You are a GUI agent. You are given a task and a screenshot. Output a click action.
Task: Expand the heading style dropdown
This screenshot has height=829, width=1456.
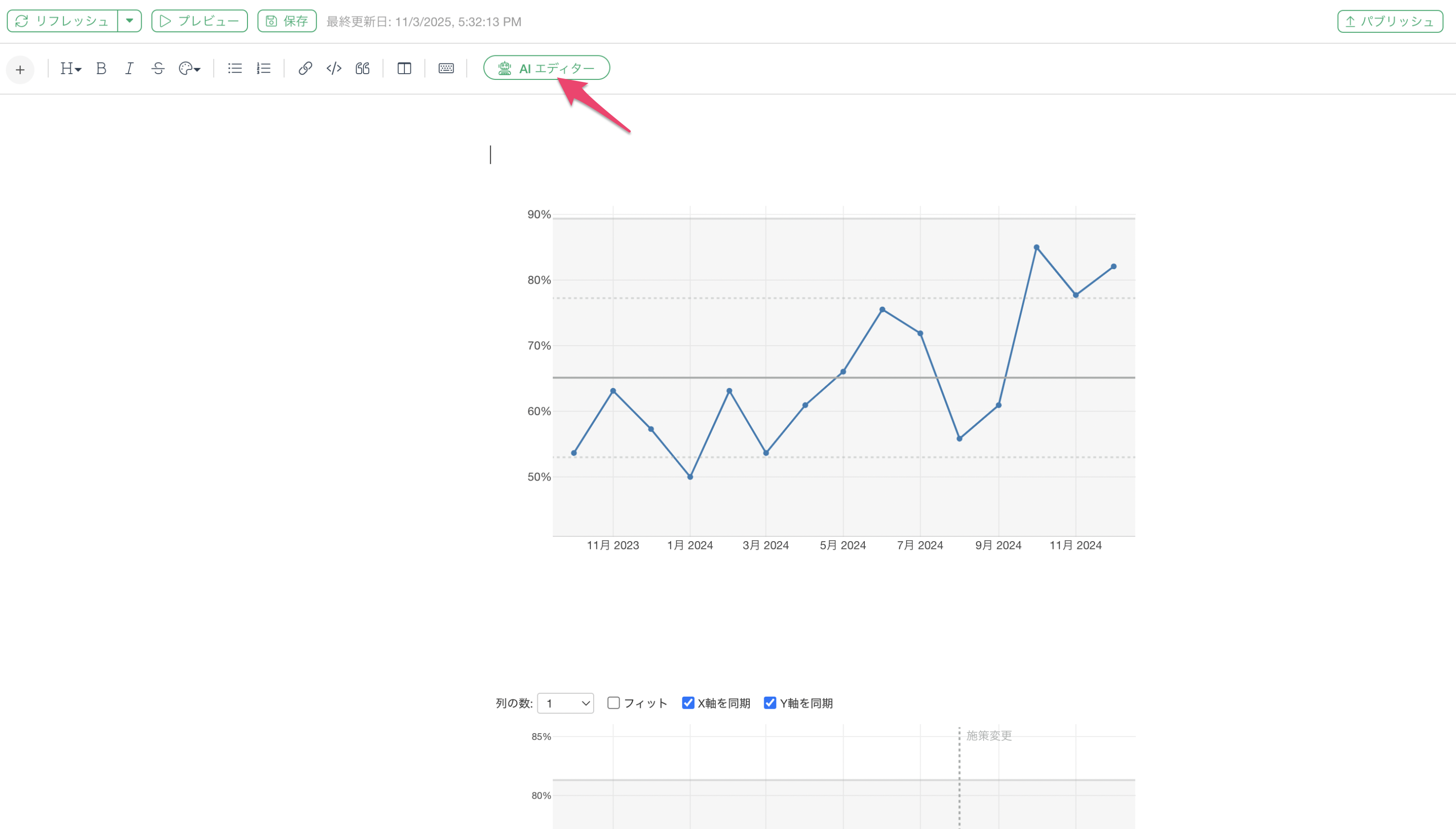pyautogui.click(x=71, y=68)
